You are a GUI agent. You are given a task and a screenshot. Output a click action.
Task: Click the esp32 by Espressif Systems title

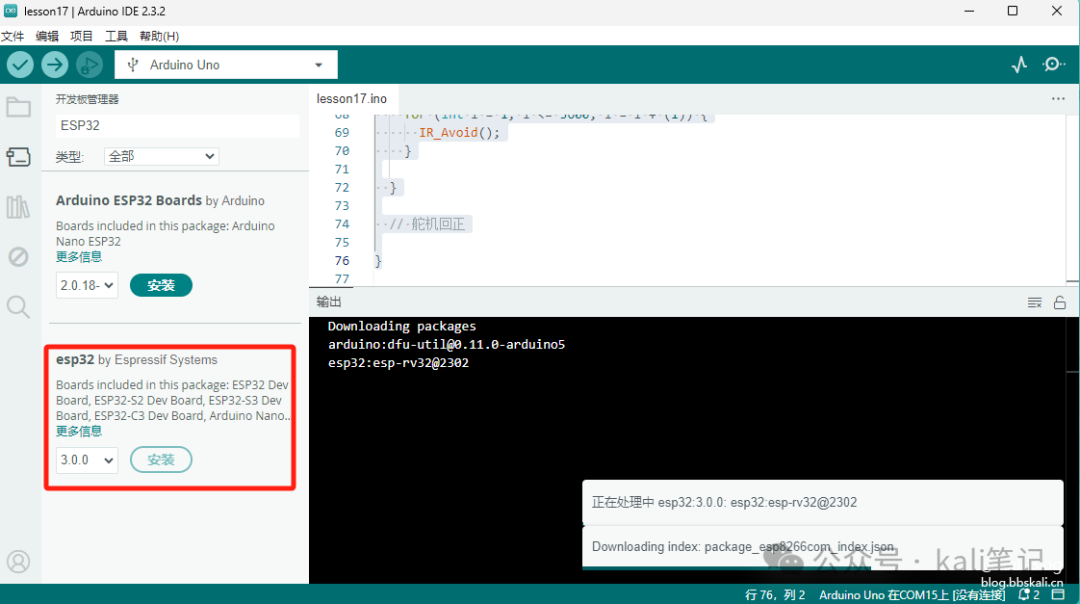pyautogui.click(x=136, y=360)
